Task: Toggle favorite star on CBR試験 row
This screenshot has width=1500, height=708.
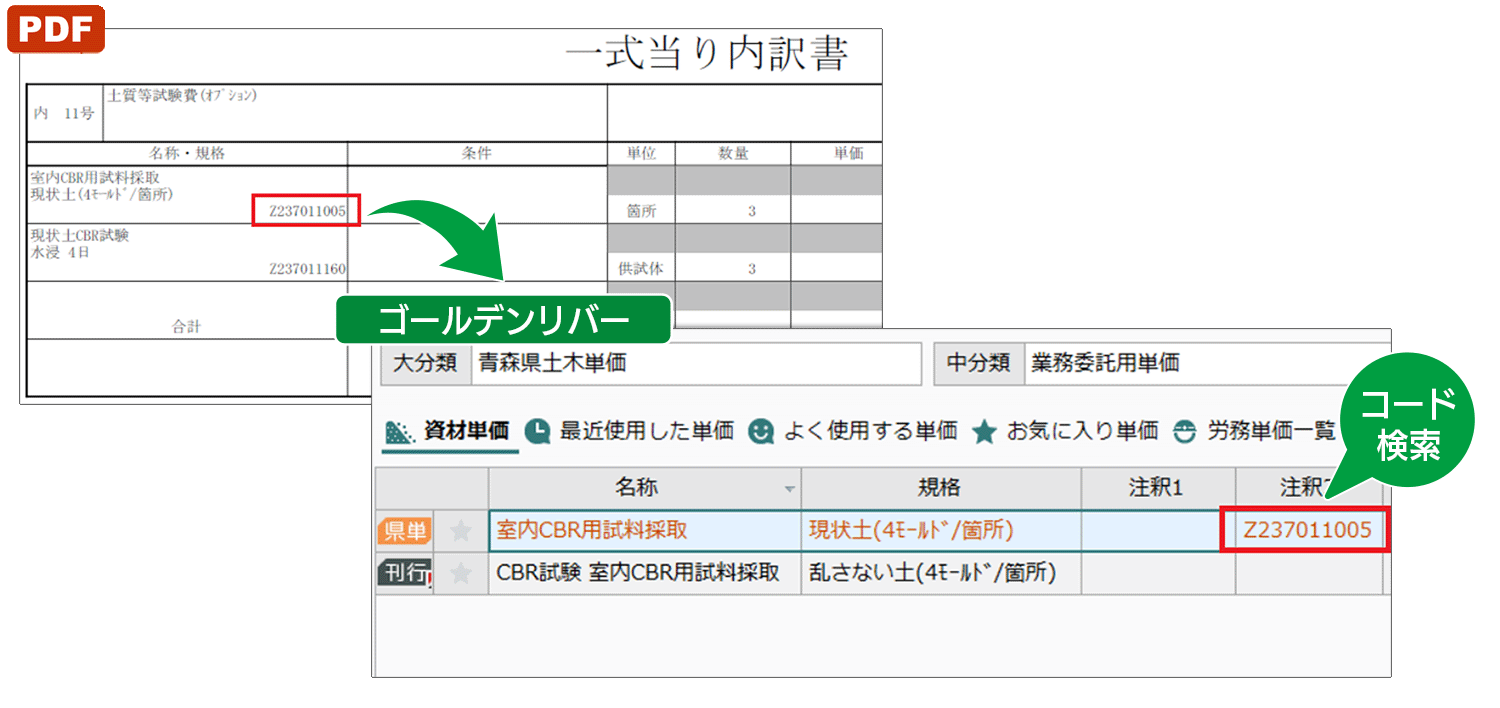Action: tap(461, 573)
